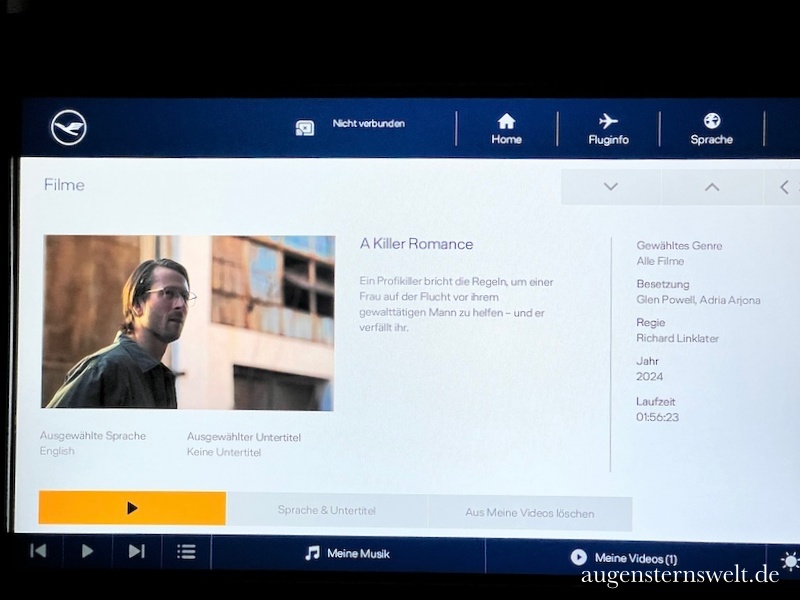
Task: Click the Richard Linklater director name
Action: [x=677, y=338]
